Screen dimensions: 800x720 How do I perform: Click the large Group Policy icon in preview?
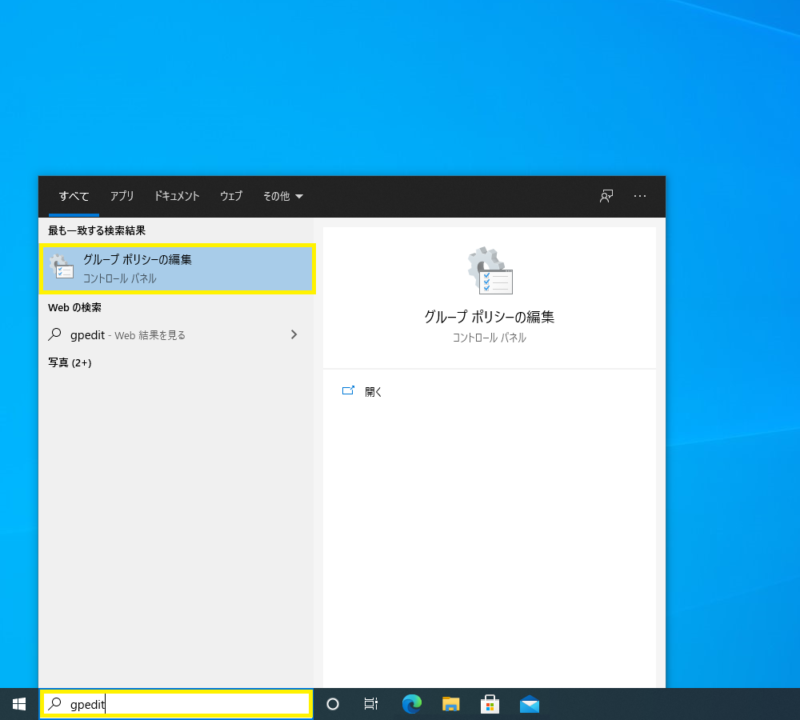(x=490, y=271)
